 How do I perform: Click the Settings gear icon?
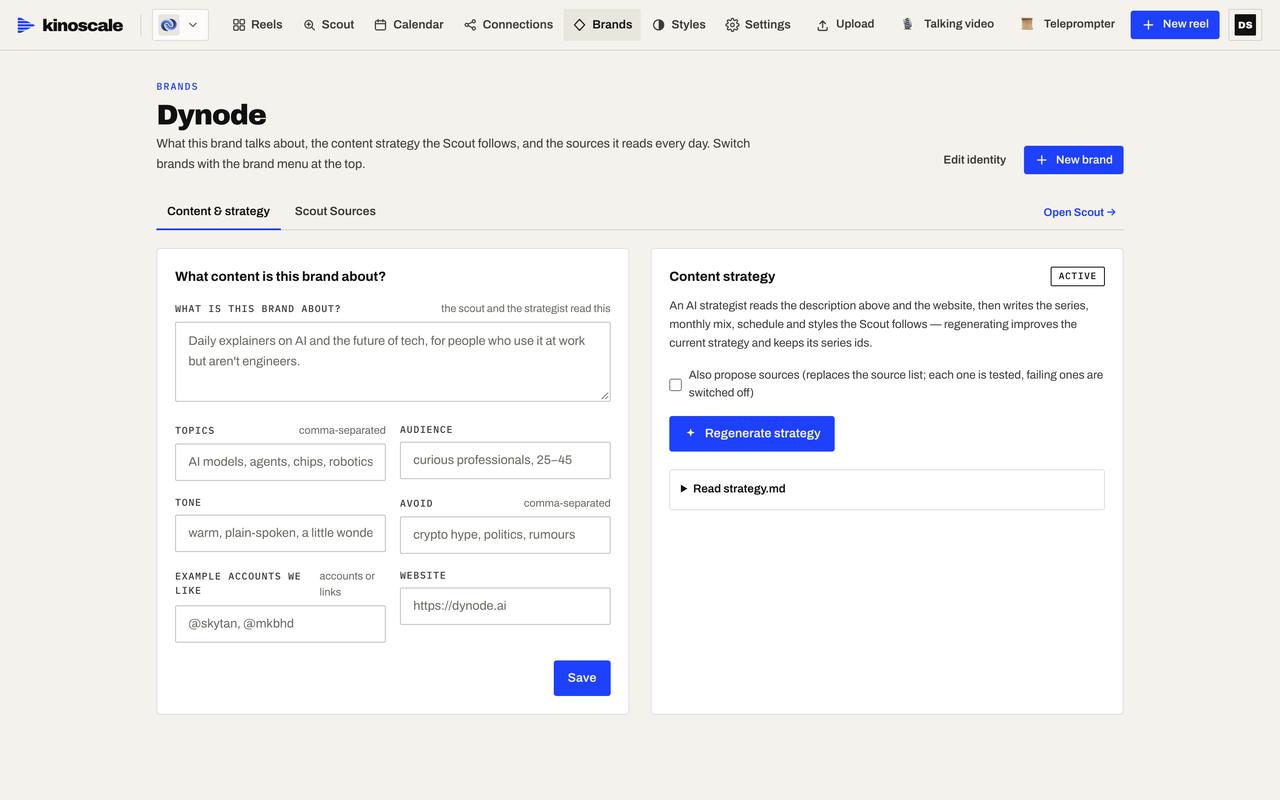pos(732,25)
